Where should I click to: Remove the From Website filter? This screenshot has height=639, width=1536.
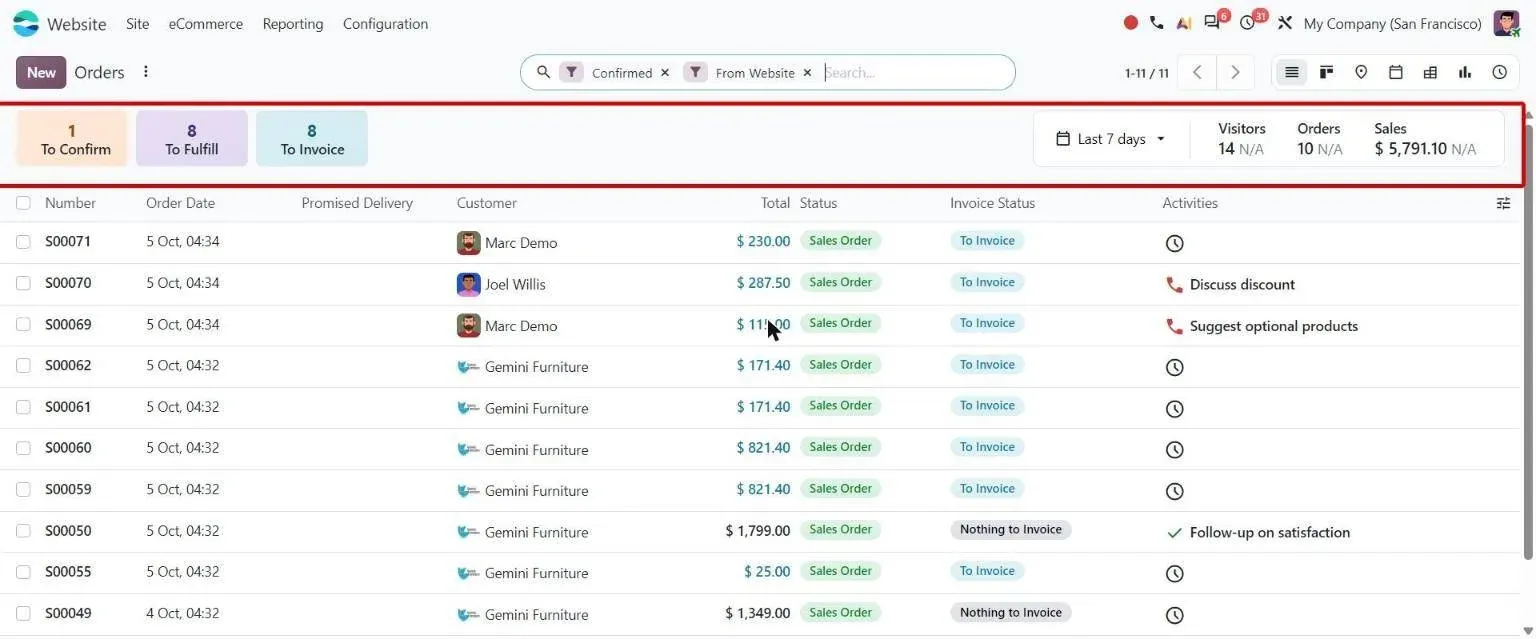(807, 73)
